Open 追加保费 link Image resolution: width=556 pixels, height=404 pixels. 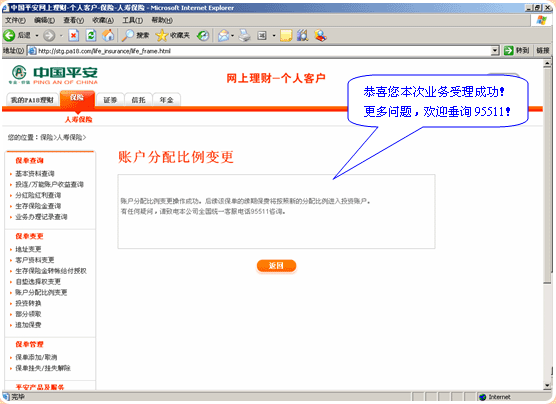[28, 325]
